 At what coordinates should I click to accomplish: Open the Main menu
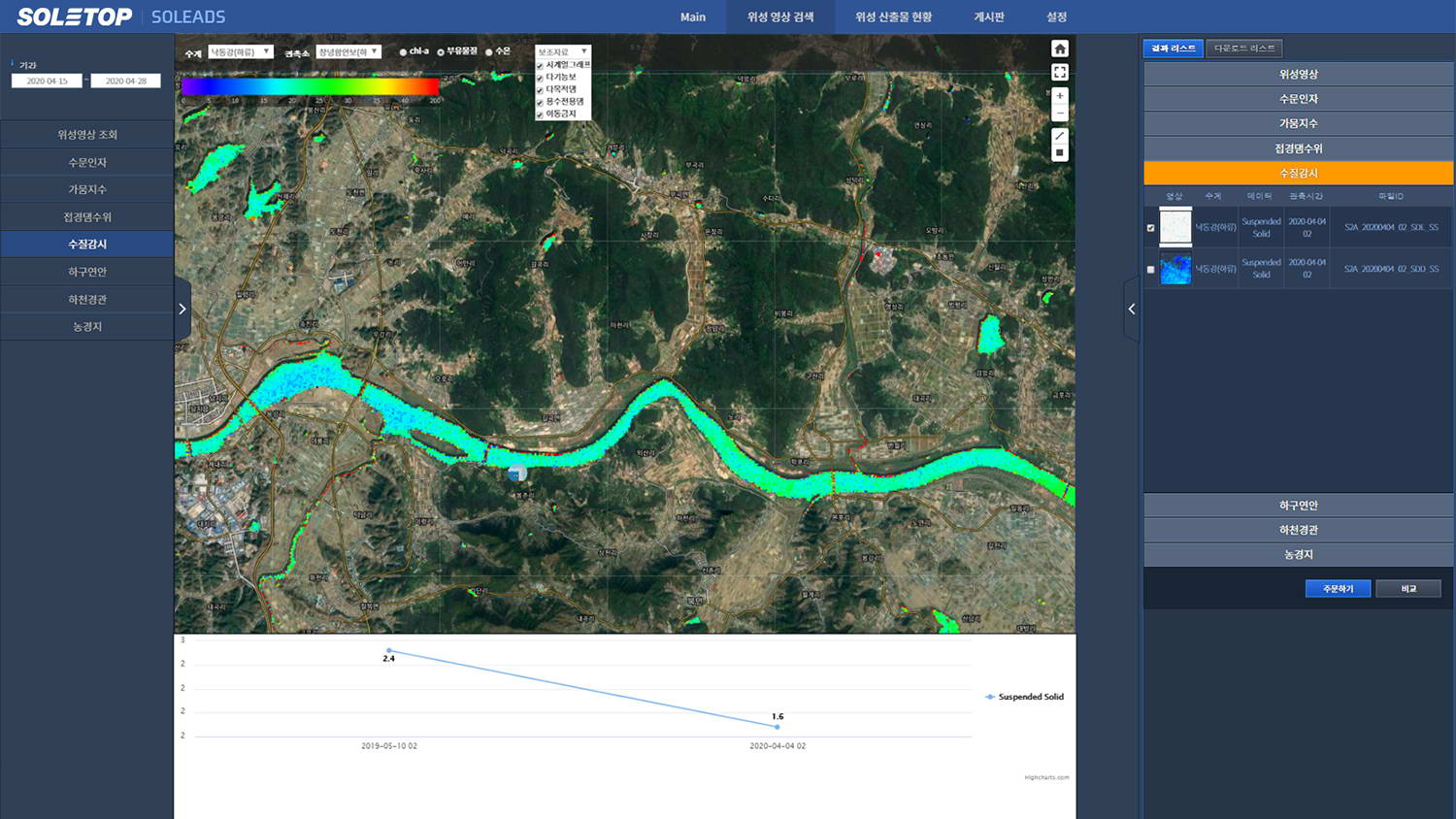(x=693, y=16)
